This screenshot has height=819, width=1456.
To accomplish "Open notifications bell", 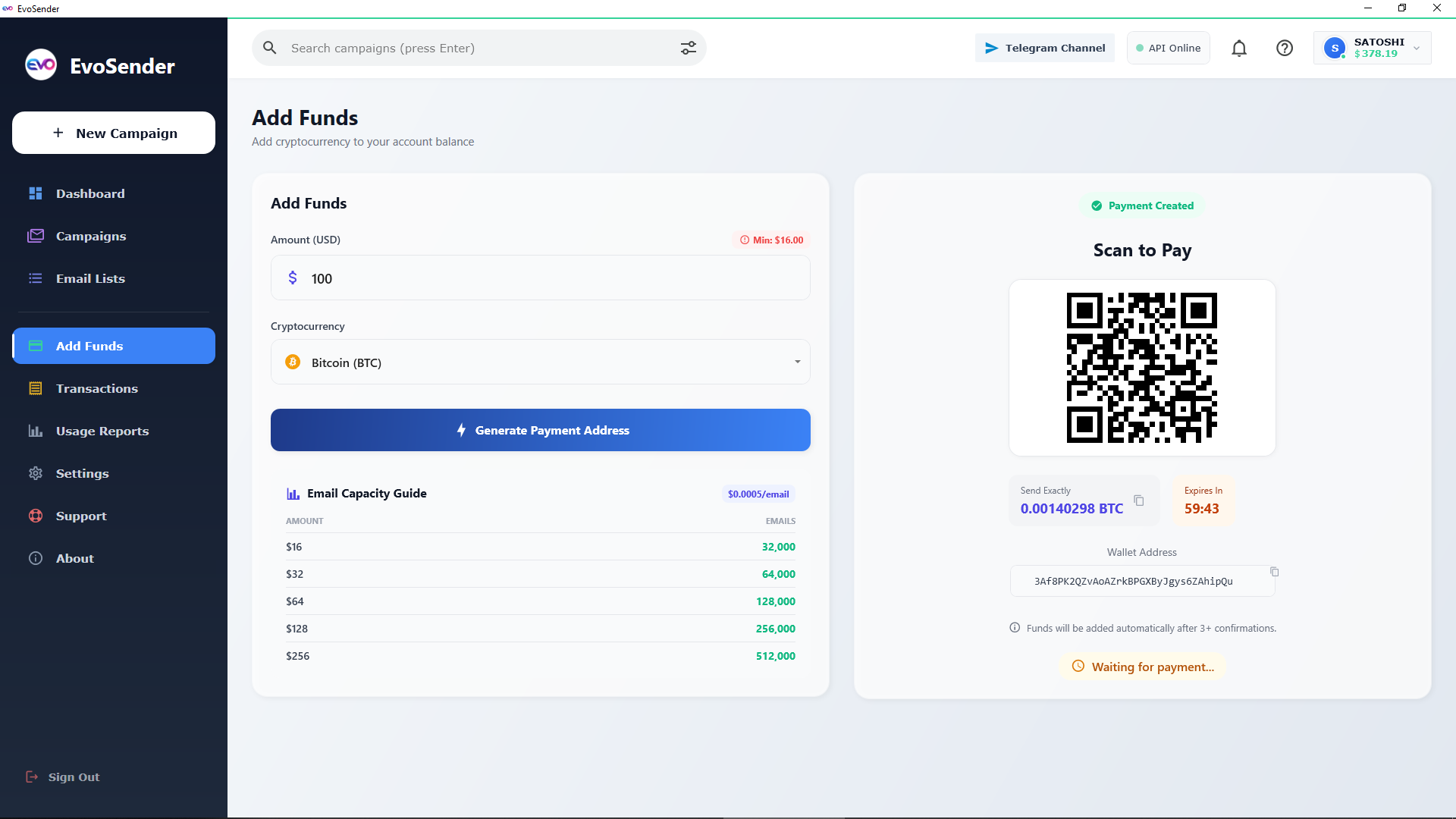I will click(1238, 48).
